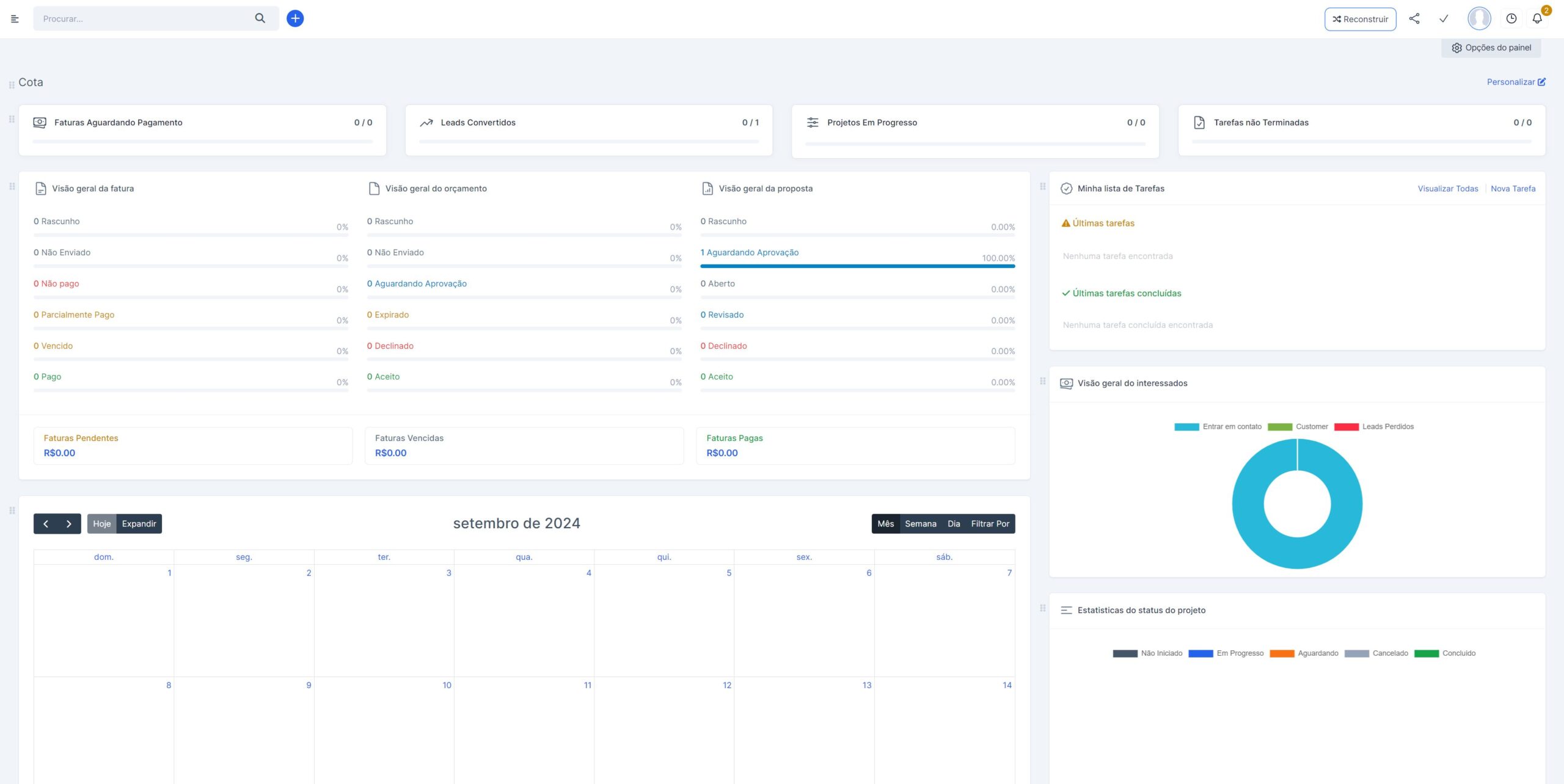
Task: Toggle Concluído legend item
Action: pos(1444,653)
